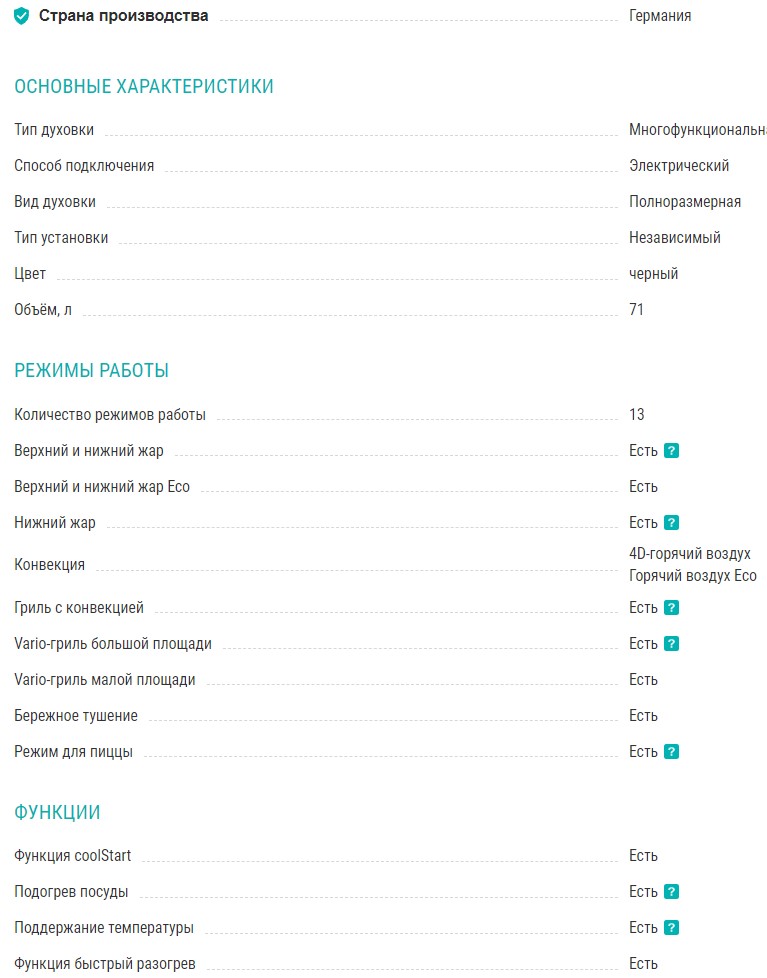Click the Функция быстрый разогрев label
The width and height of the screenshot is (767, 978).
[x=105, y=964]
